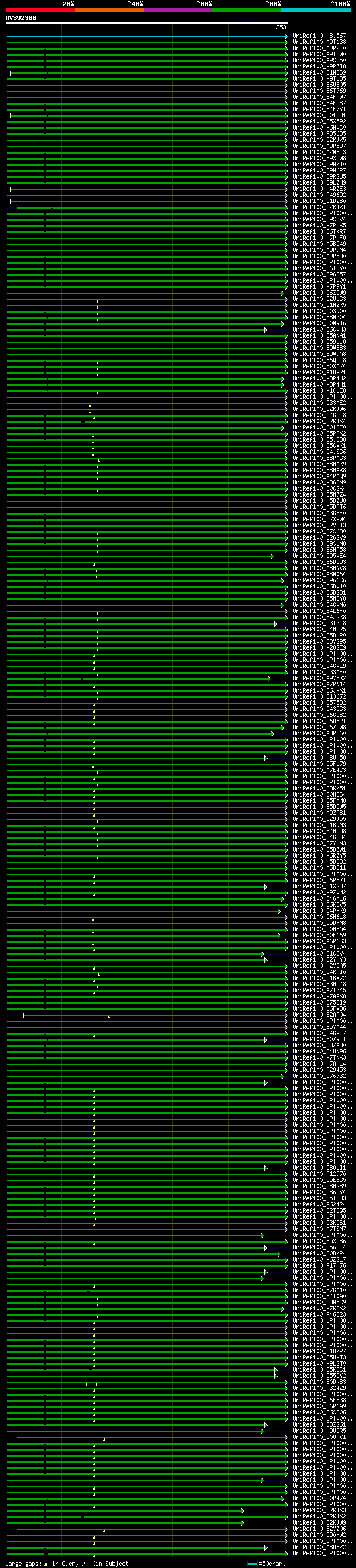Click arrowhead ending the Q4GXM0 alignment
The image size is (356, 1568).
[283, 606]
